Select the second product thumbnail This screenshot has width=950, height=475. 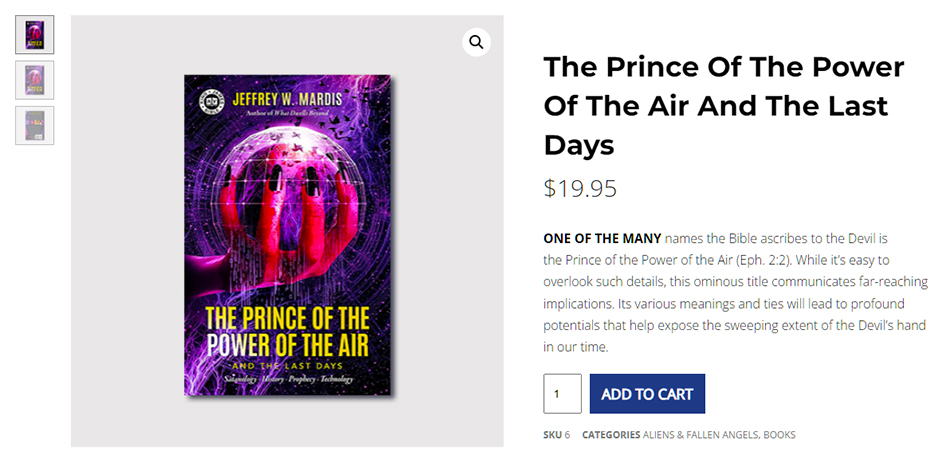coord(35,80)
